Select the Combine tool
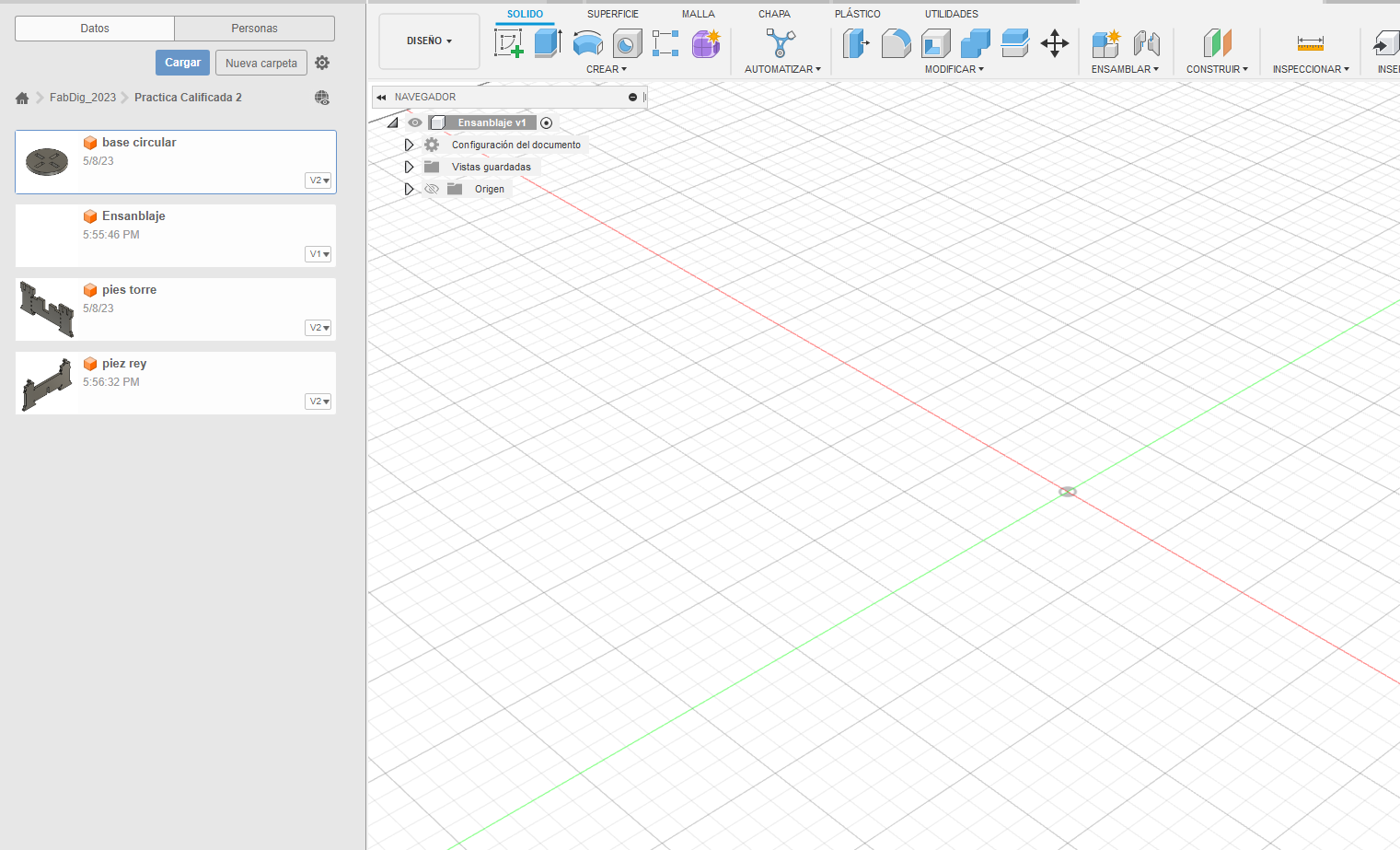The width and height of the screenshot is (1400, 850). pyautogui.click(x=975, y=42)
